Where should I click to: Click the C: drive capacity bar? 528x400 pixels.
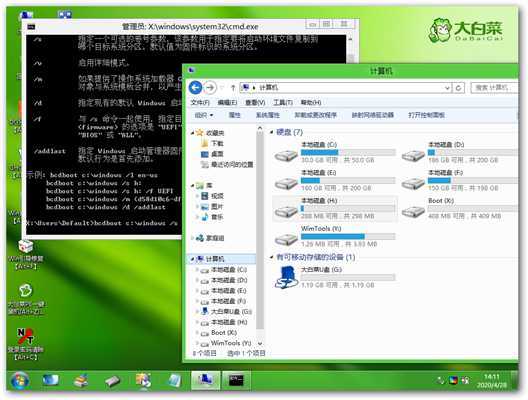(x=348, y=153)
